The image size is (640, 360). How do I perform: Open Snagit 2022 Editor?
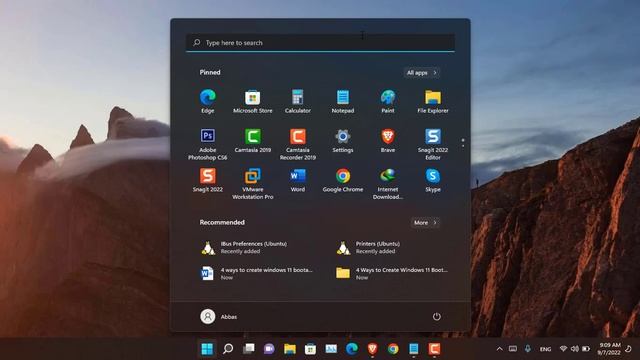[x=433, y=144]
